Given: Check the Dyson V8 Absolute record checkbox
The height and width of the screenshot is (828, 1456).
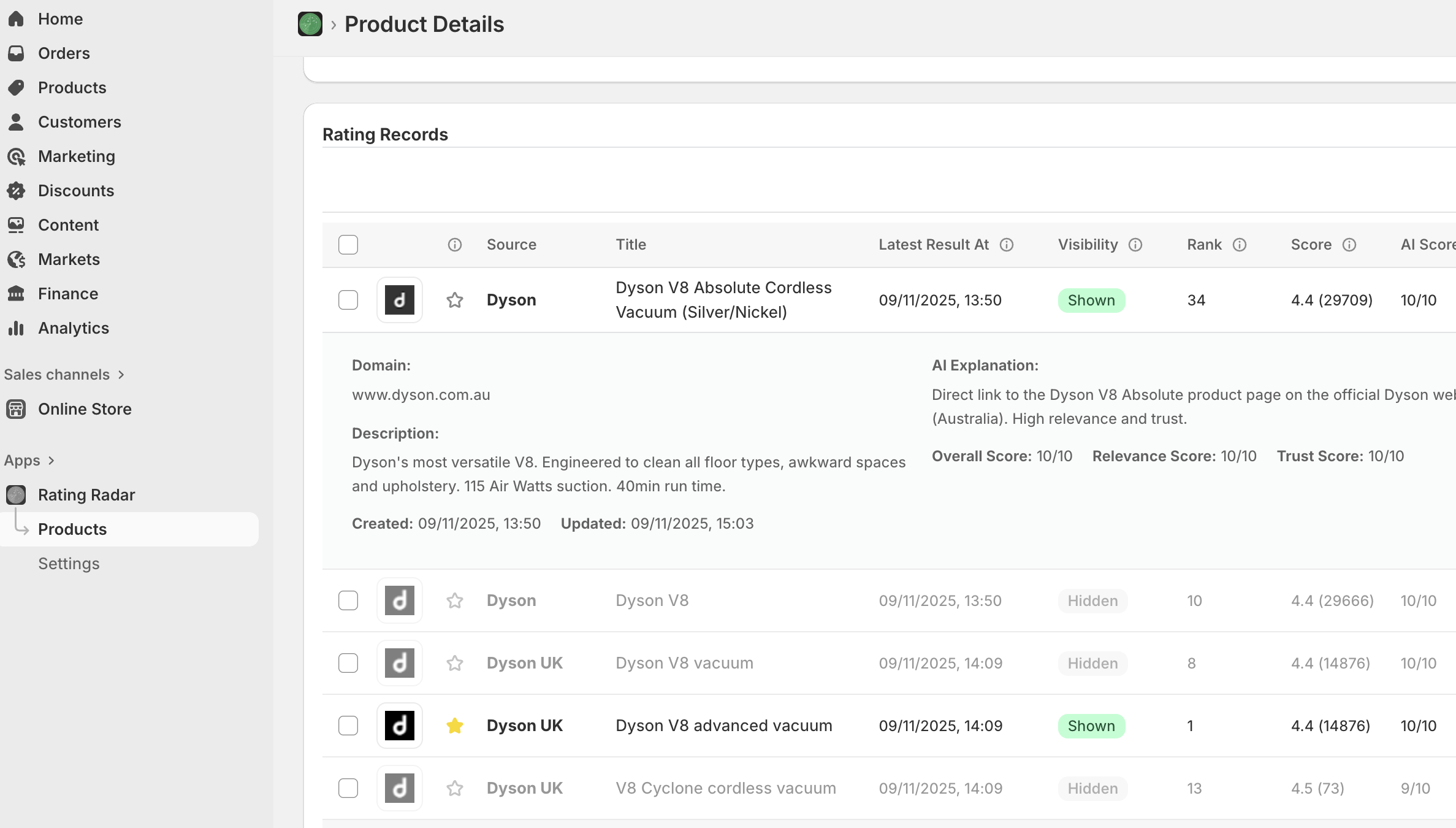Looking at the screenshot, I should (x=348, y=300).
